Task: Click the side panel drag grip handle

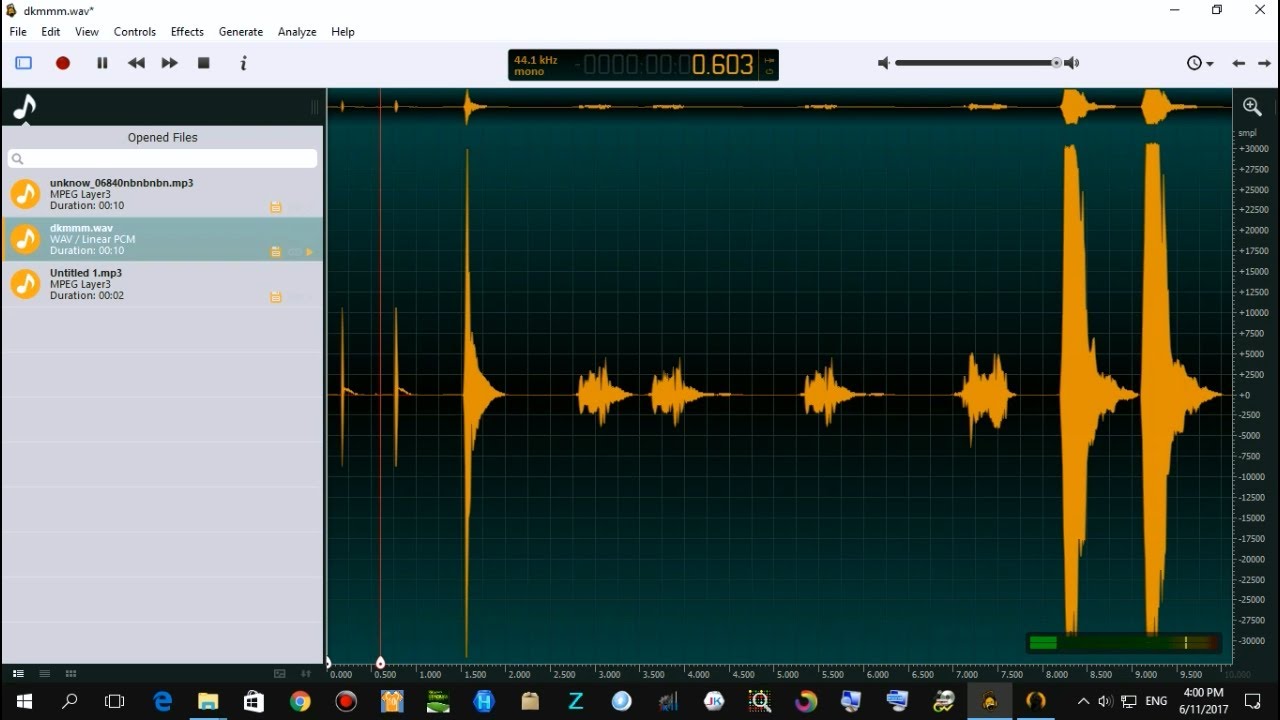Action: (315, 106)
